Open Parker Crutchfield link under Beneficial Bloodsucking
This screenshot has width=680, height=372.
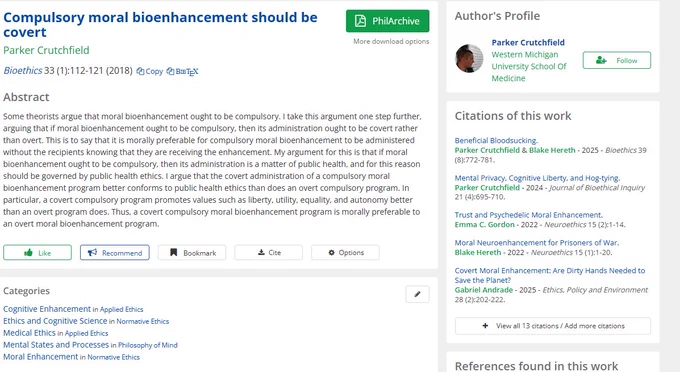487,150
